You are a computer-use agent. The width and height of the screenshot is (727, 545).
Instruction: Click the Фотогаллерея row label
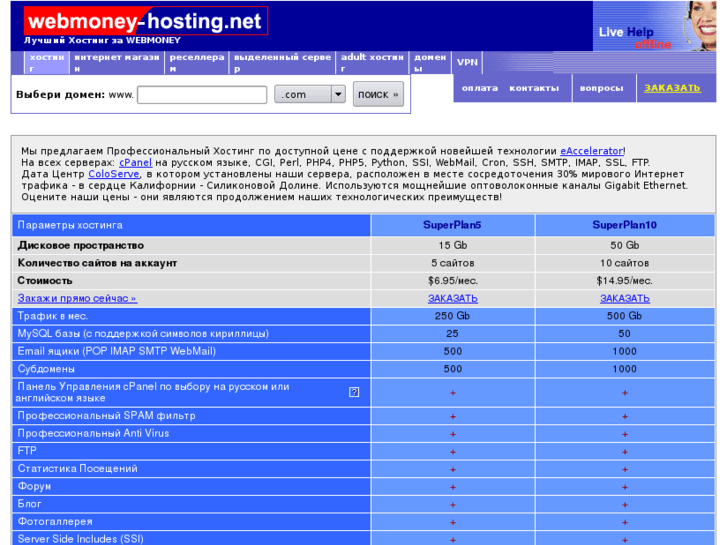click(55, 521)
